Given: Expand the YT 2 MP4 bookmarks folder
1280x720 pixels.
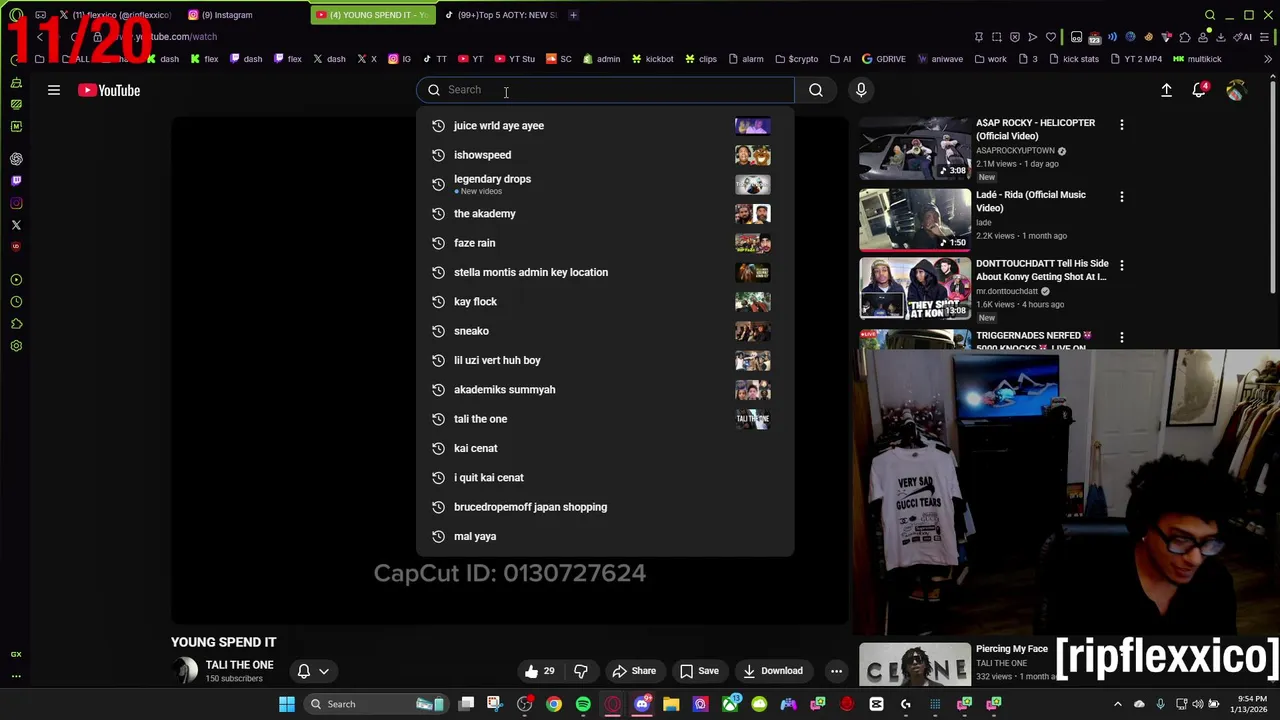Looking at the screenshot, I should [x=1136, y=59].
